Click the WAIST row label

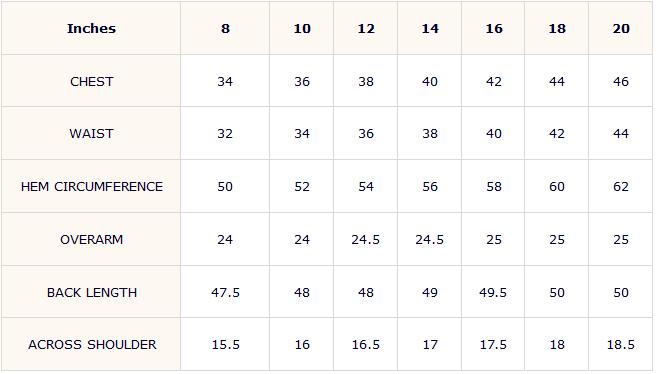coord(91,134)
